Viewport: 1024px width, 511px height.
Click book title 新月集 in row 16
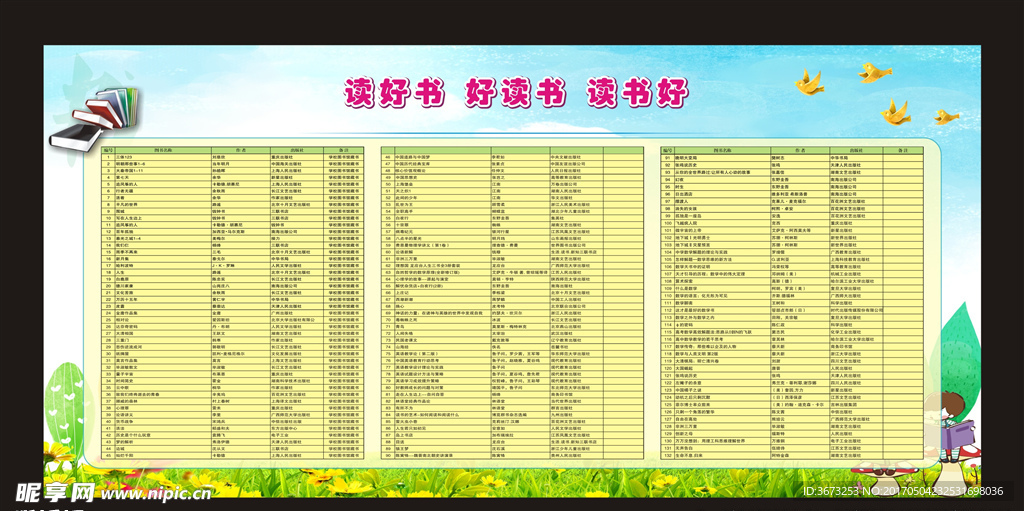coord(122,259)
